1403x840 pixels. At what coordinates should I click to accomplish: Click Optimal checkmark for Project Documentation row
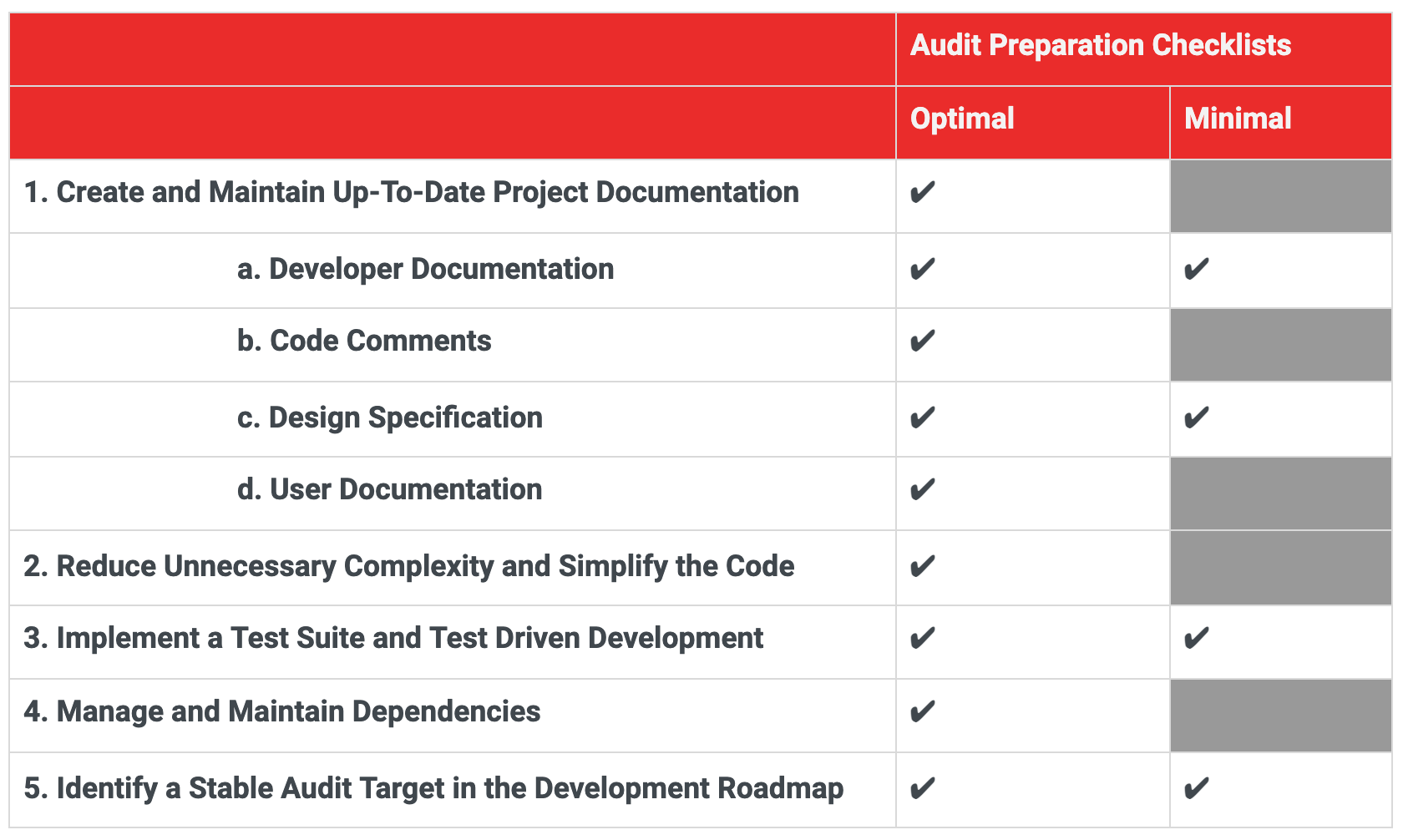coord(923,193)
